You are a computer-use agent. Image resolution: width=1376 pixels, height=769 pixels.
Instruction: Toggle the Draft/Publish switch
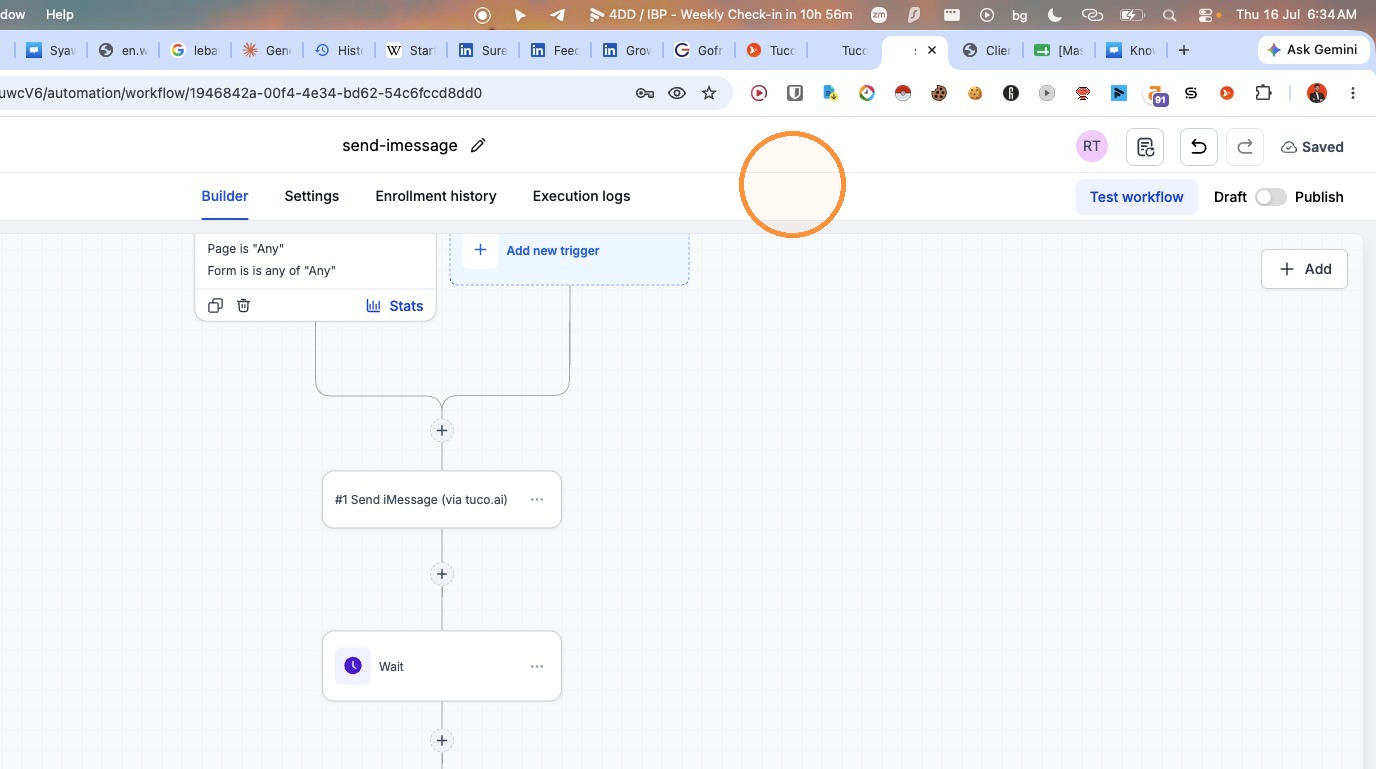pyautogui.click(x=1270, y=197)
